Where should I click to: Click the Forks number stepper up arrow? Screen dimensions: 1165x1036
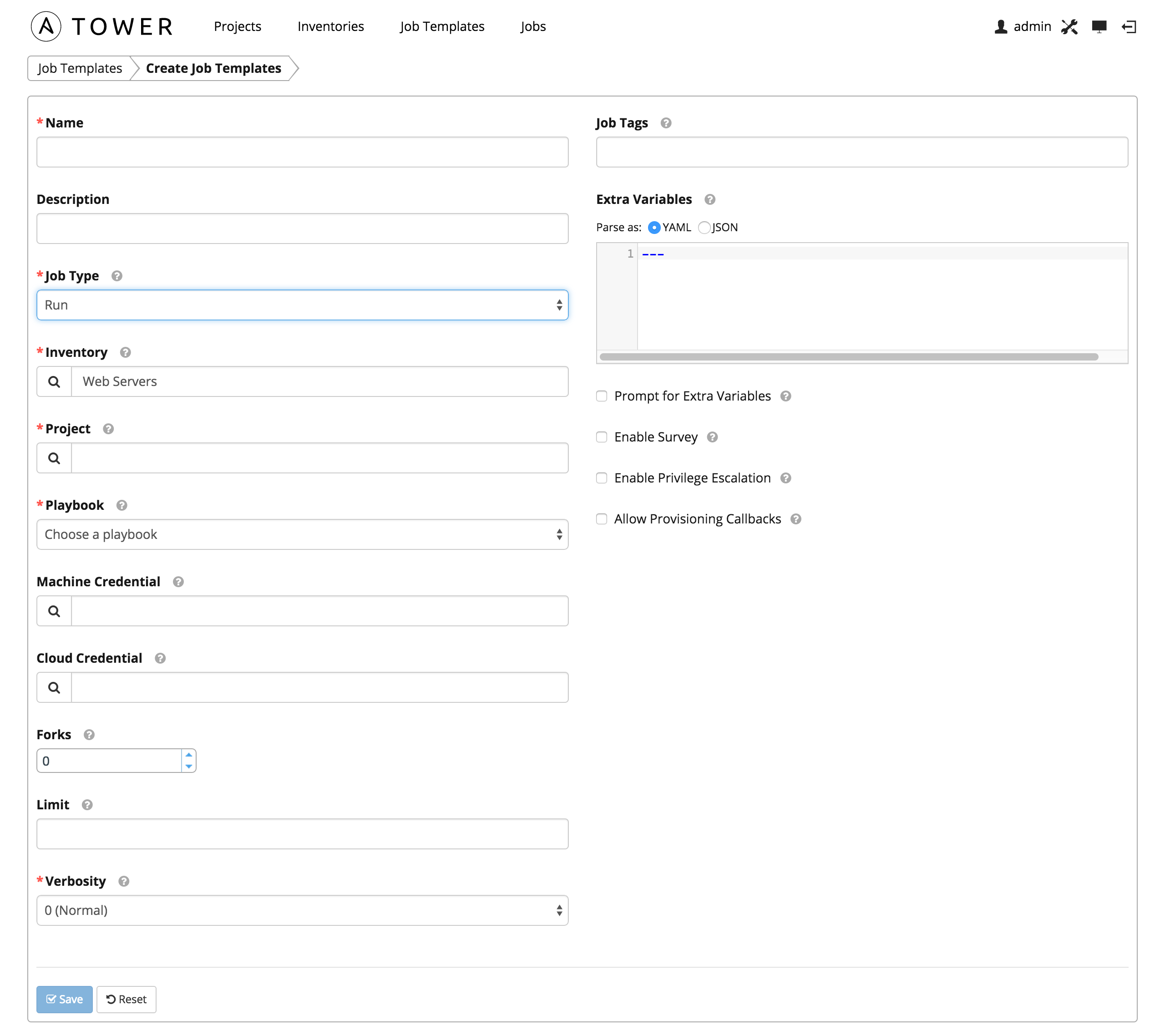coord(190,757)
